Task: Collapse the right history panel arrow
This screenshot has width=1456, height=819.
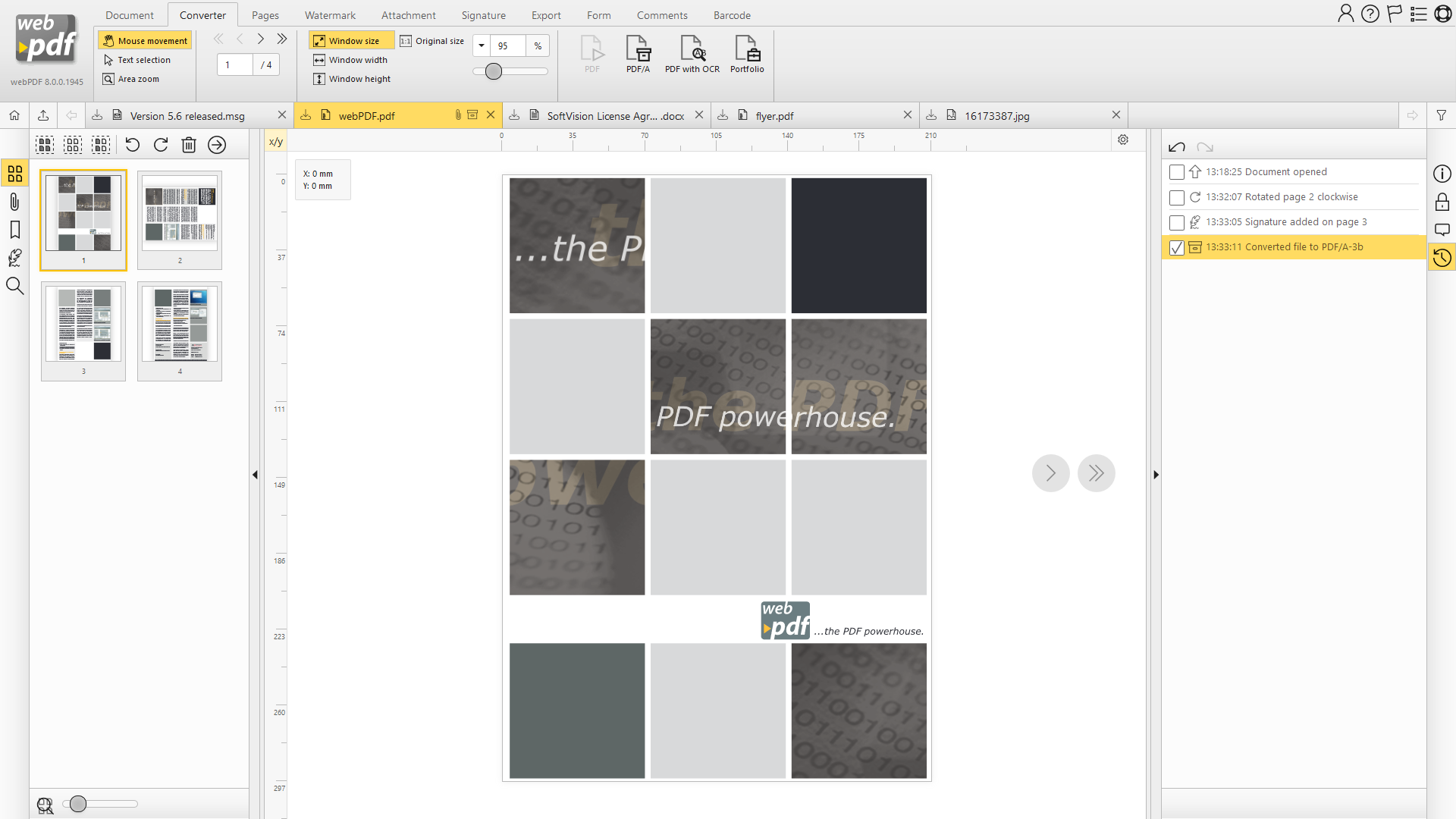Action: pyautogui.click(x=1156, y=475)
